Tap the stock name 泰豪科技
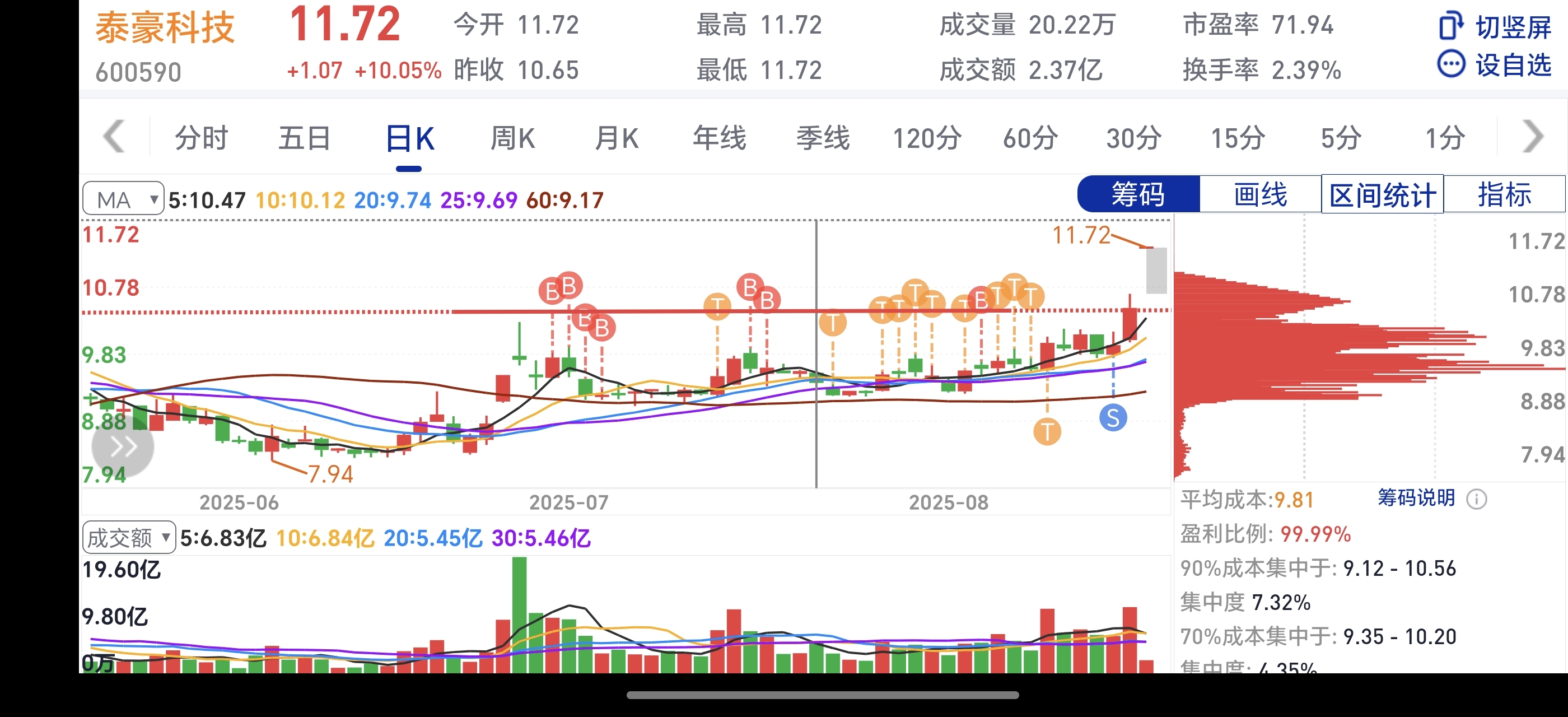Viewport: 1568px width, 717px height. click(x=164, y=27)
